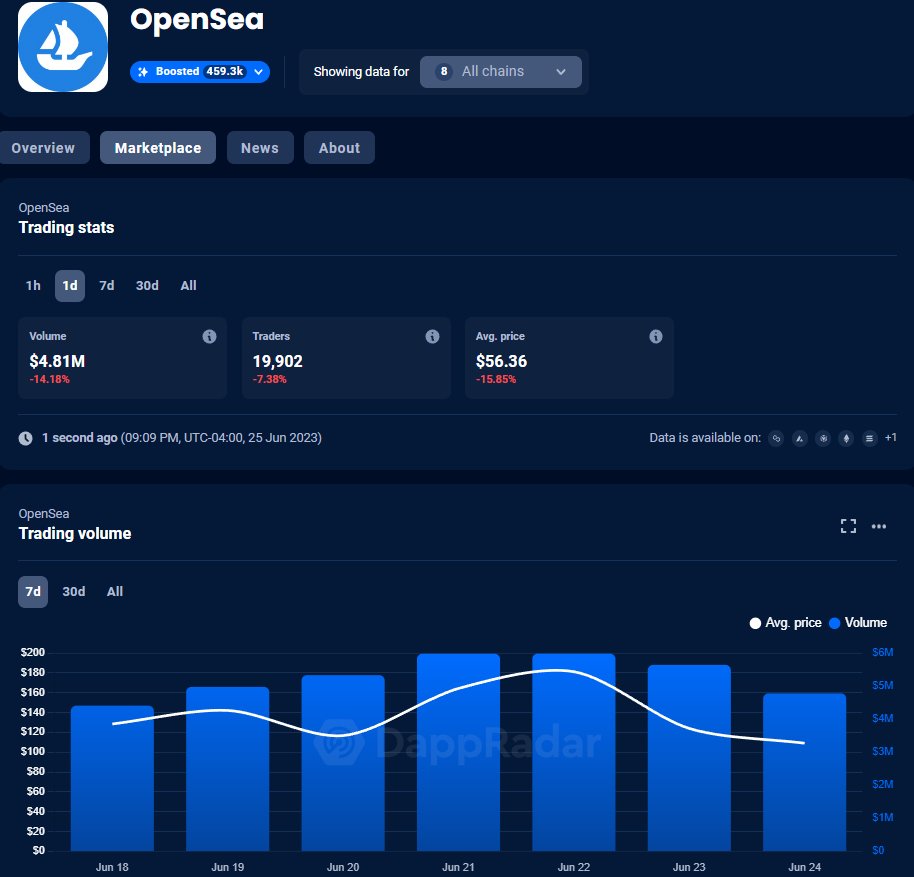Set trading stats range to 1d
The width and height of the screenshot is (914, 877).
(x=70, y=286)
